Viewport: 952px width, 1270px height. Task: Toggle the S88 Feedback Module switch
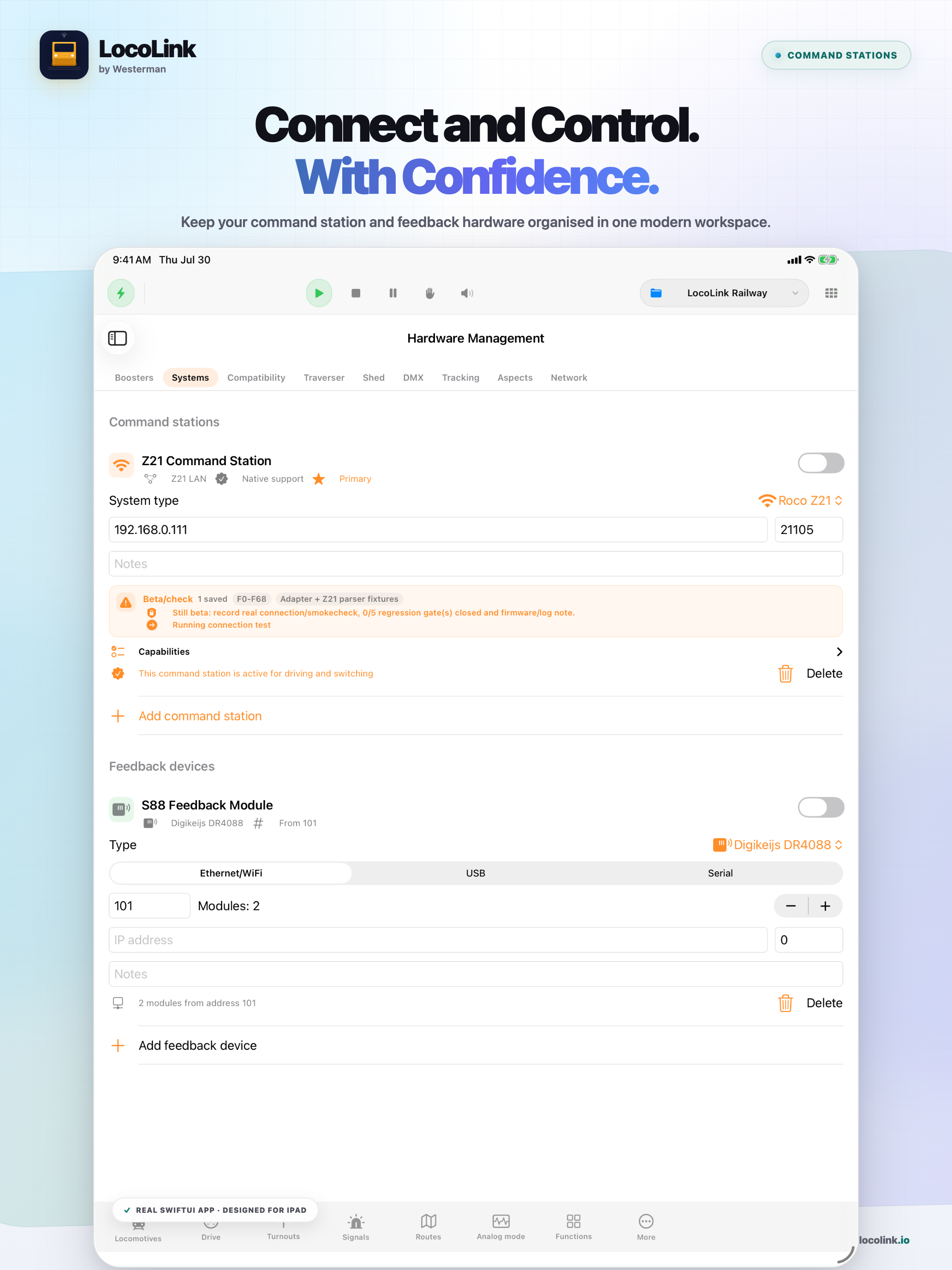[821, 807]
